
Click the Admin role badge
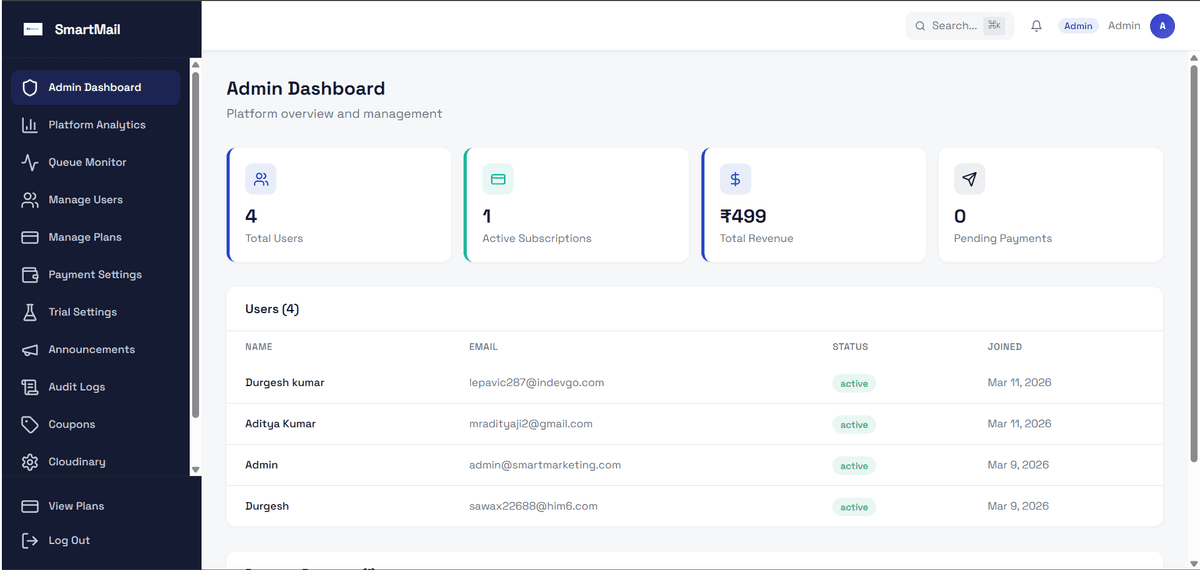point(1078,26)
